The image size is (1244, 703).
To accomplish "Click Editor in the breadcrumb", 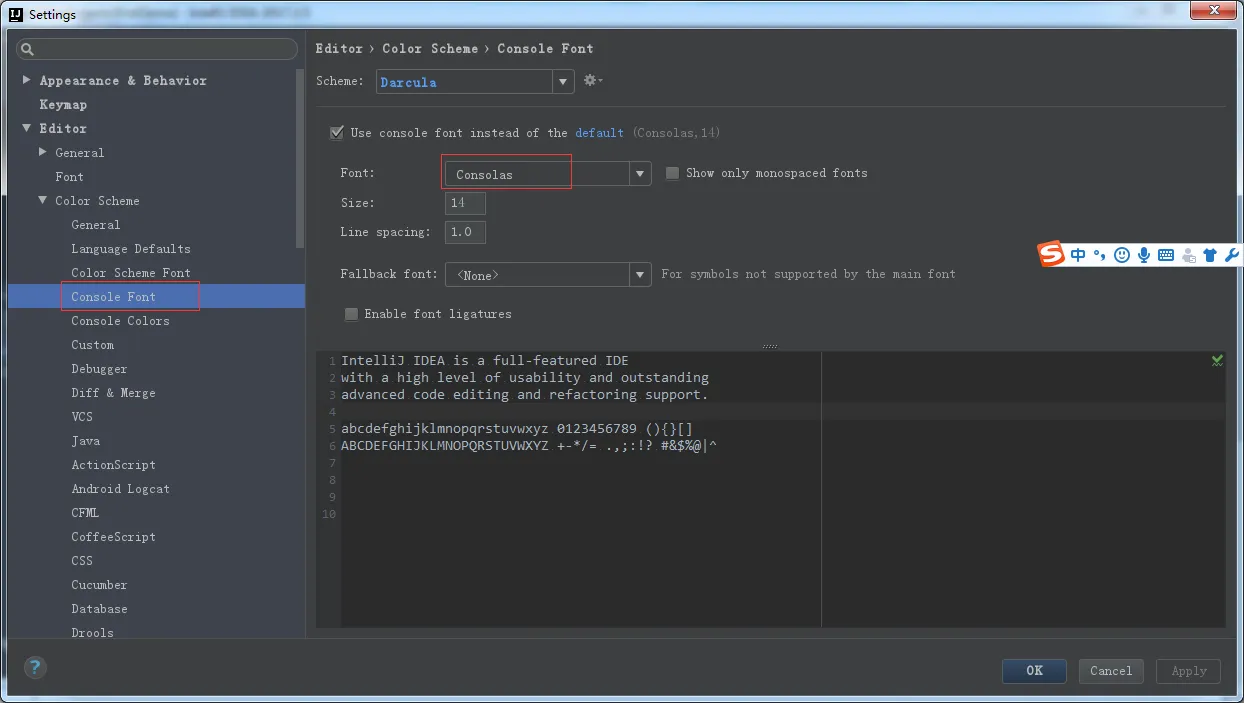I will coord(339,48).
